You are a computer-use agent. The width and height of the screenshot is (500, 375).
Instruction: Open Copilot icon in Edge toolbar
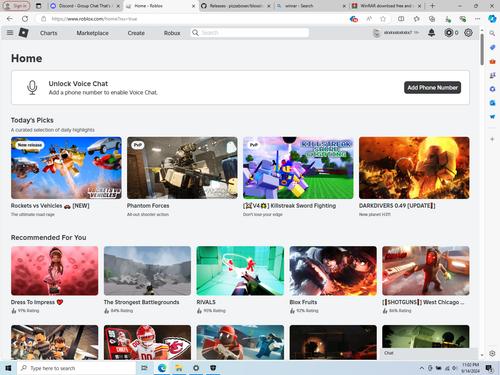tap(492, 19)
